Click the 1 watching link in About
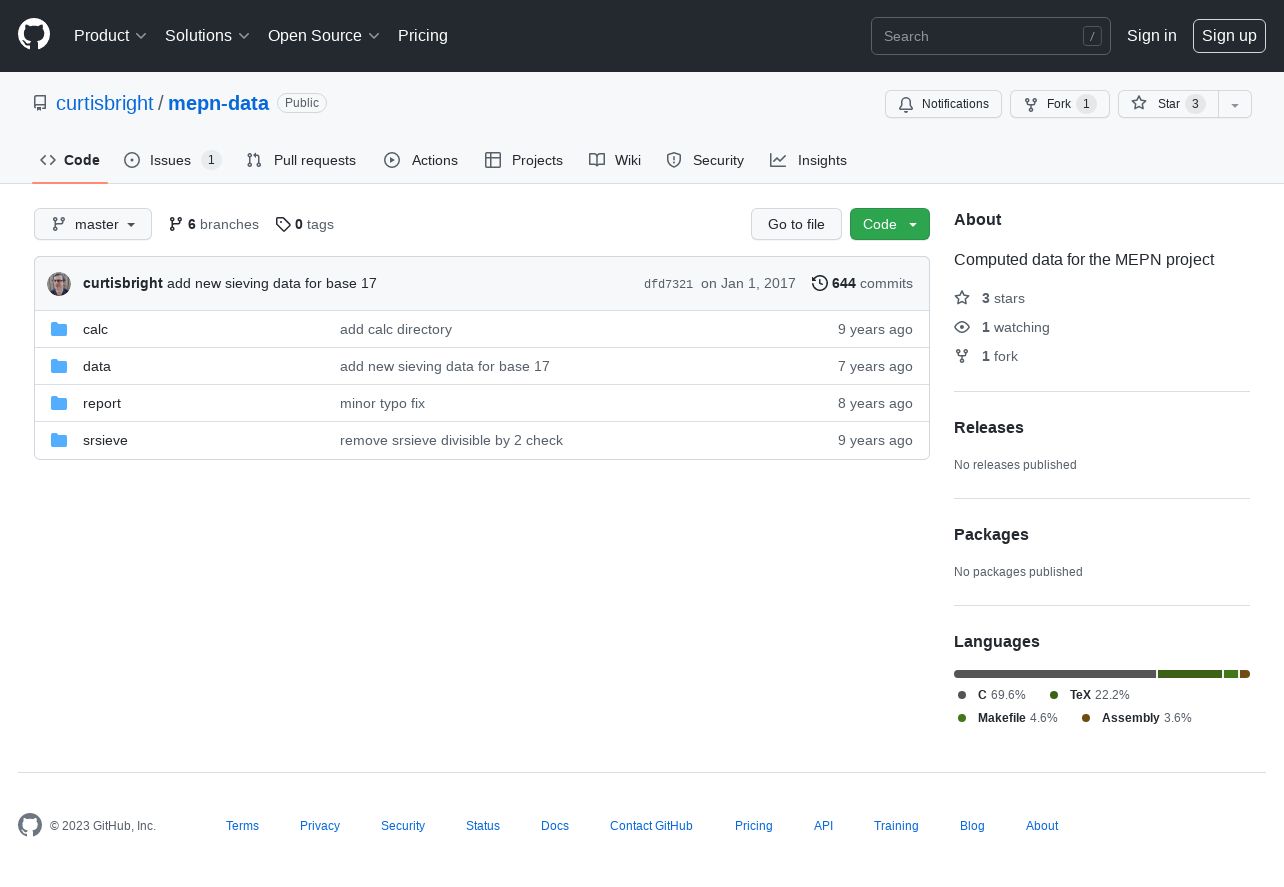Image resolution: width=1284 pixels, height=887 pixels. point(1002,327)
